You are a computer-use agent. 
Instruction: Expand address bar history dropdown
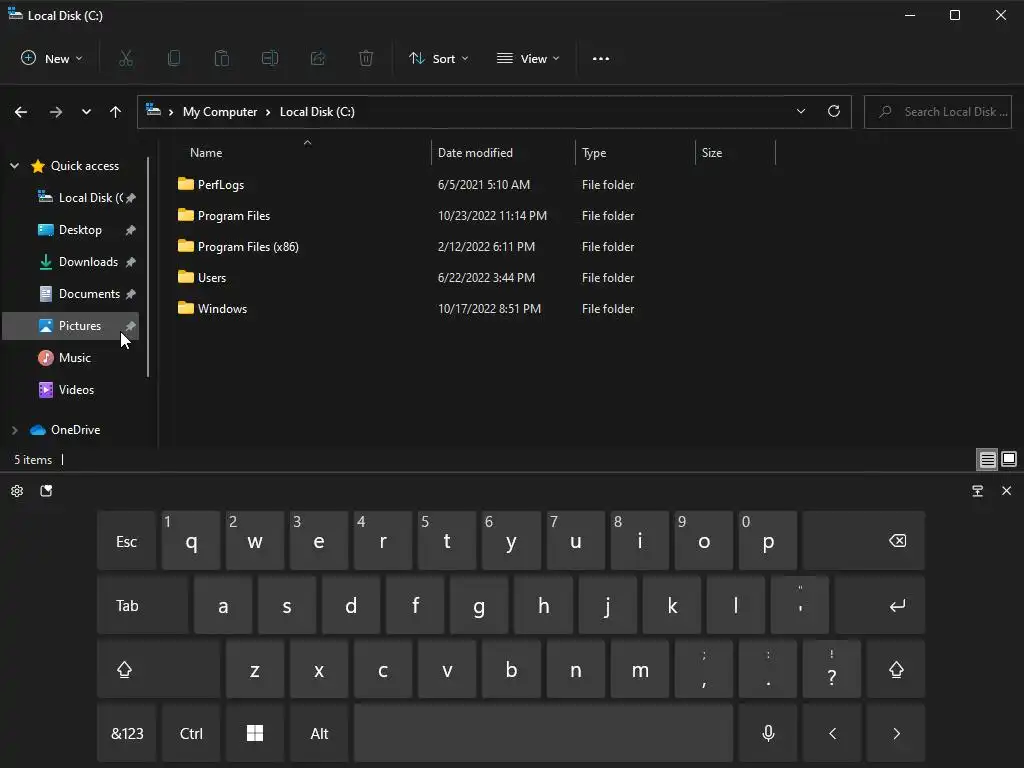coord(801,111)
